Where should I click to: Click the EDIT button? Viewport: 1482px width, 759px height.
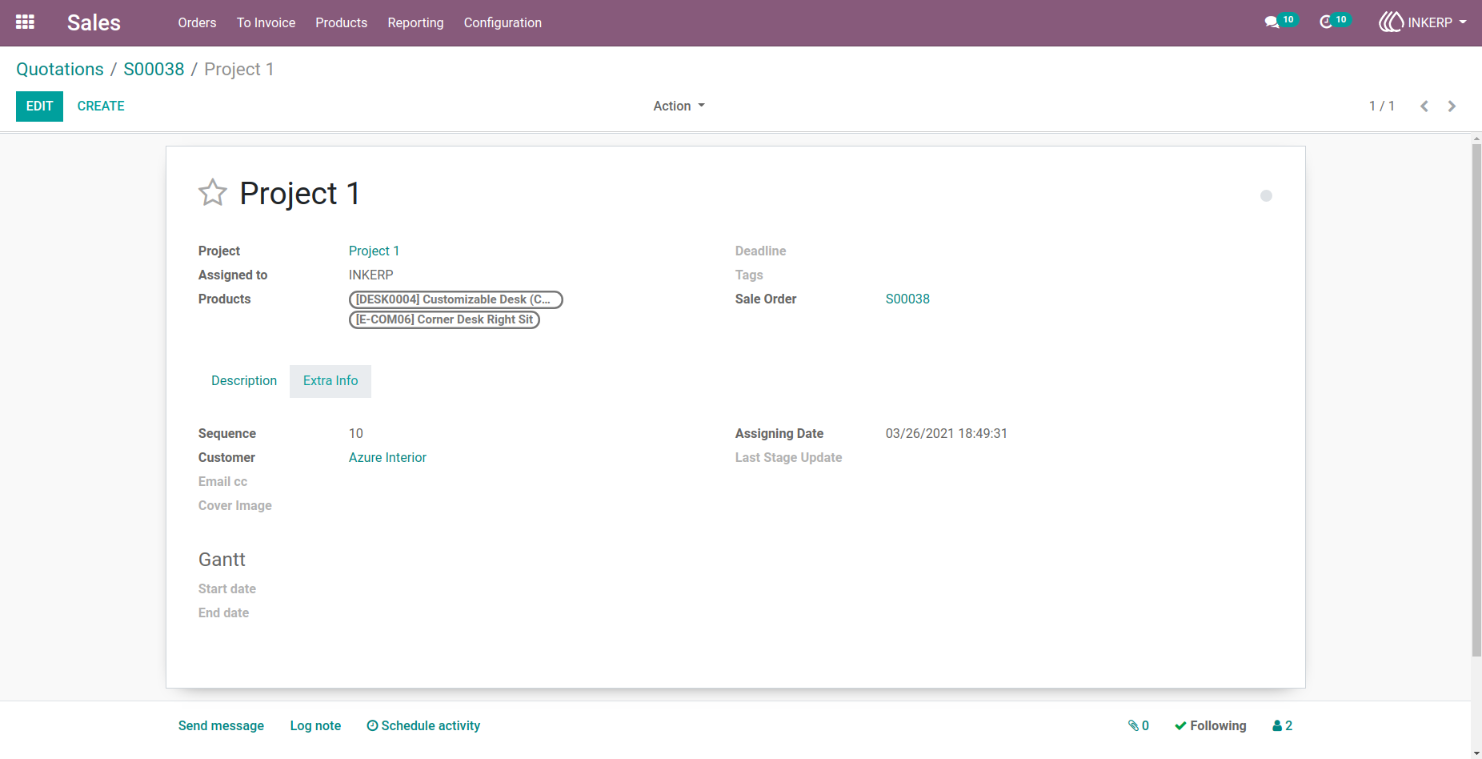(x=39, y=106)
